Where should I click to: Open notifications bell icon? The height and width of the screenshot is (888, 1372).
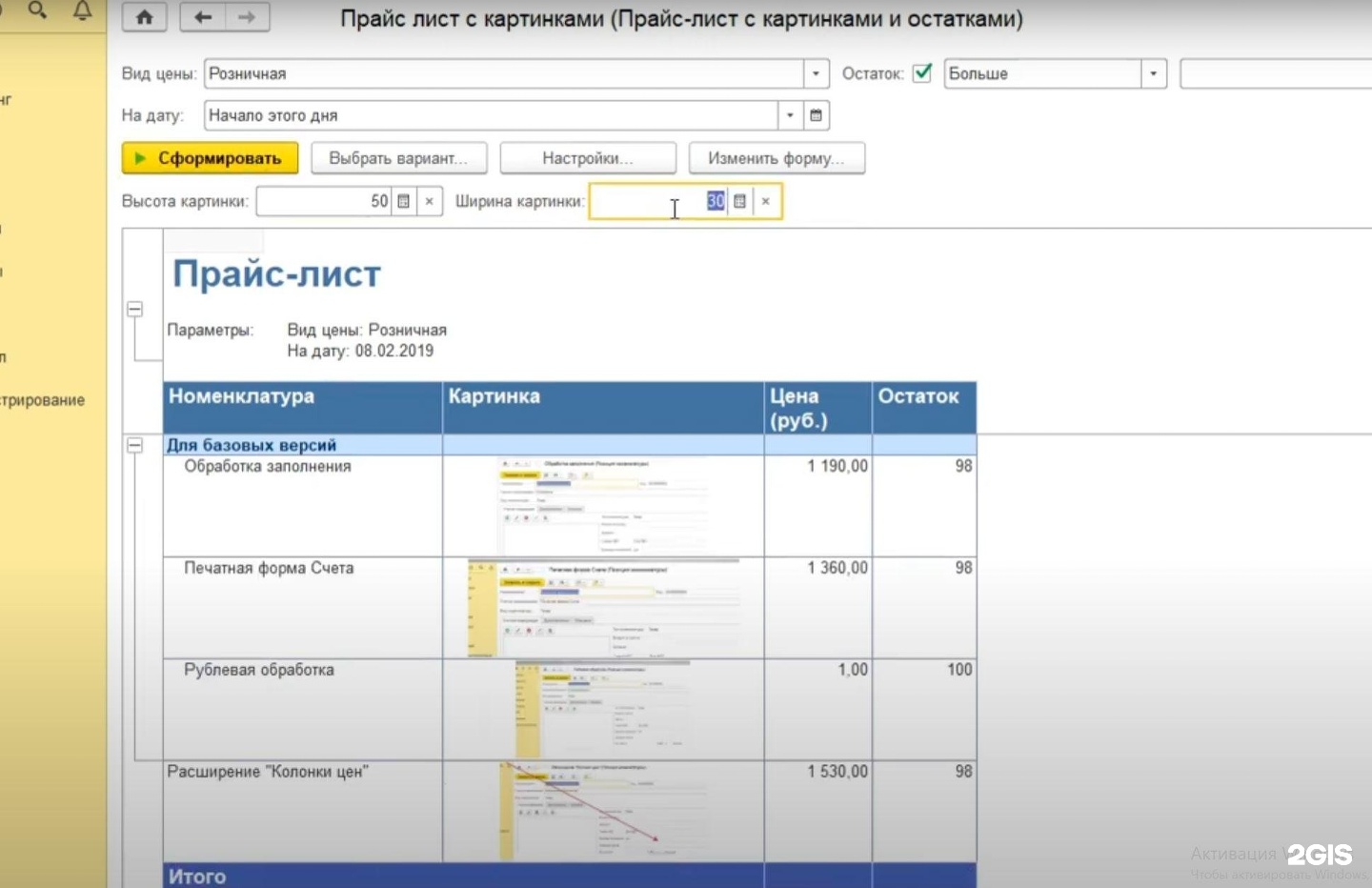coord(83,10)
